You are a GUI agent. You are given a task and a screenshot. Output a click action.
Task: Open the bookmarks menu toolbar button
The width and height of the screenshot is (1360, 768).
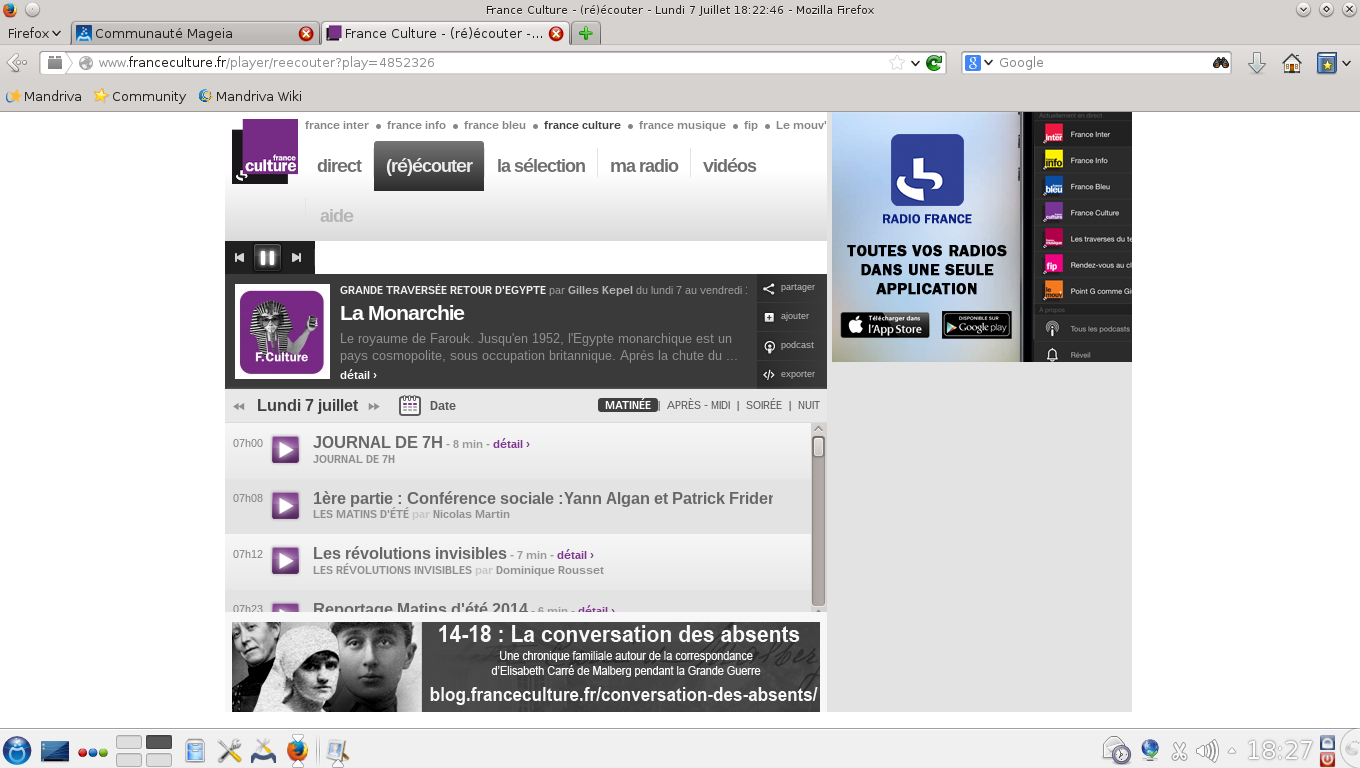[1334, 63]
